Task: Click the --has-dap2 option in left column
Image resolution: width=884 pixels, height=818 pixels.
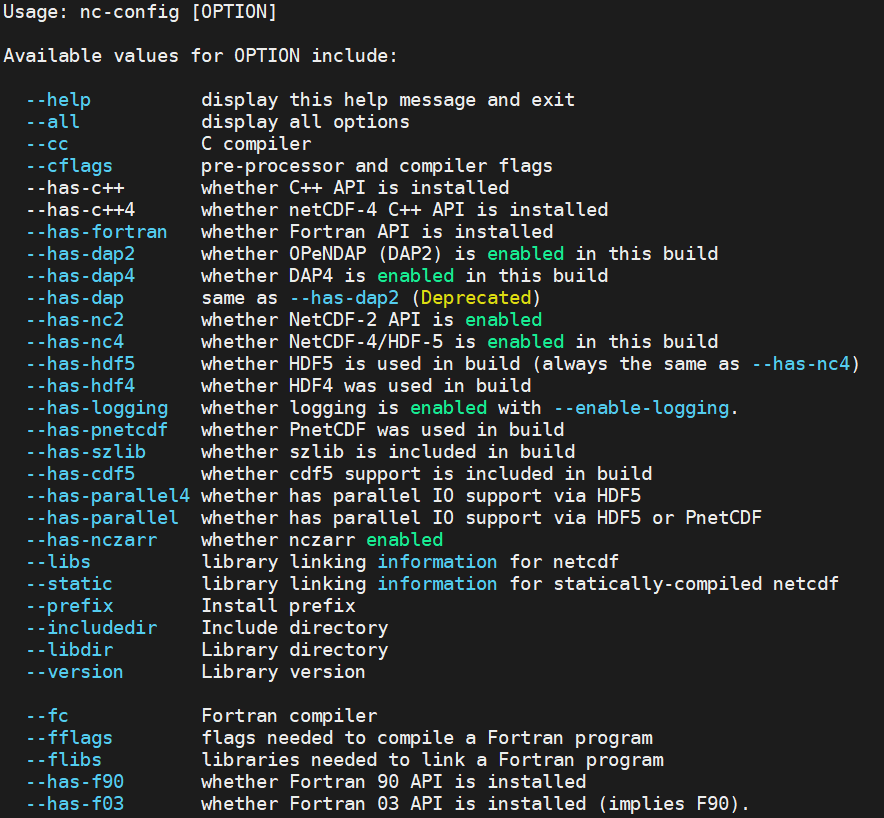Action: (81, 254)
